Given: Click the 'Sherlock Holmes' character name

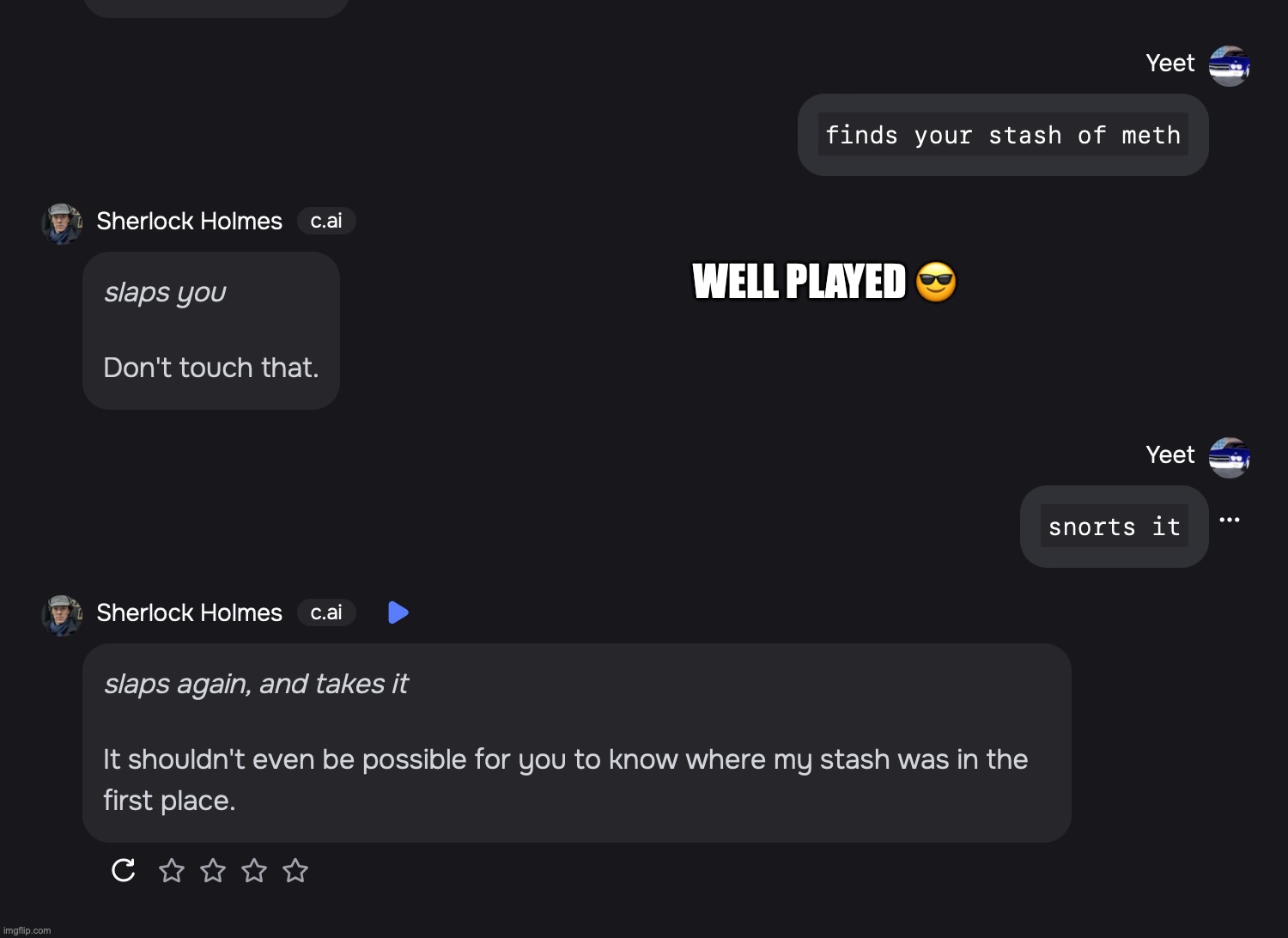Looking at the screenshot, I should [x=189, y=221].
